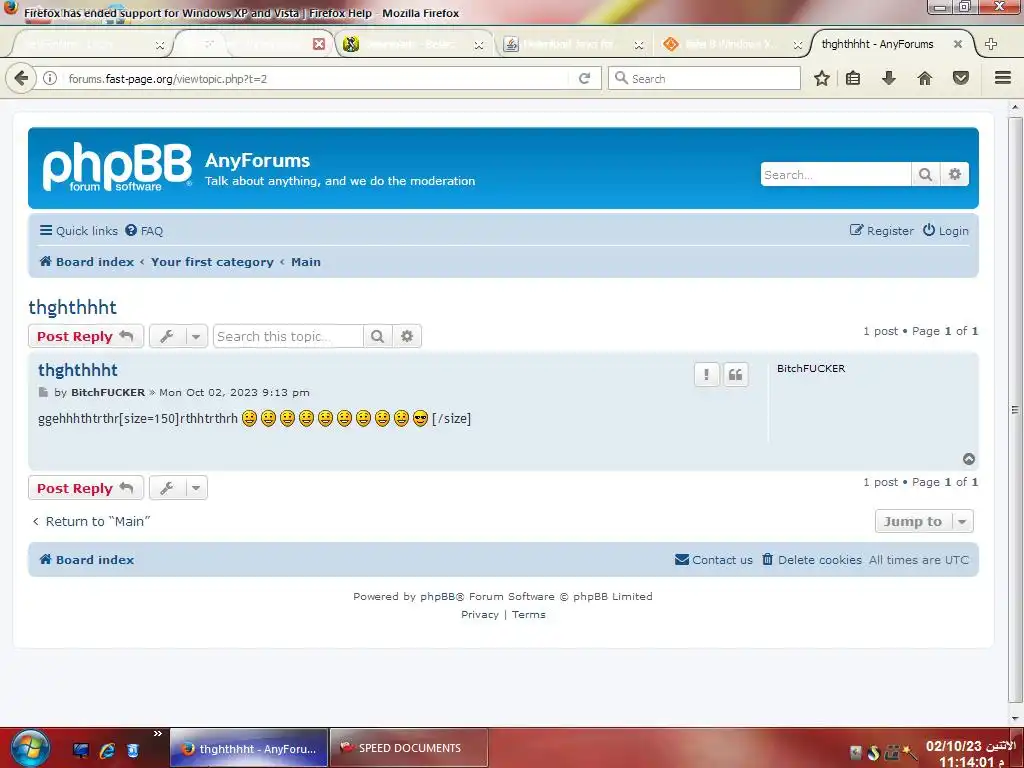Open advanced search from header gear
The width and height of the screenshot is (1024, 768).
tap(955, 174)
